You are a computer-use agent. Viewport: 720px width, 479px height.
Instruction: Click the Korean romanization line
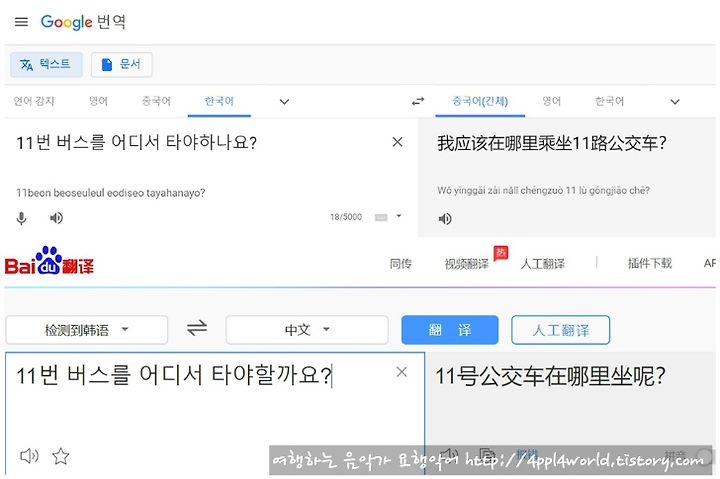(110, 193)
